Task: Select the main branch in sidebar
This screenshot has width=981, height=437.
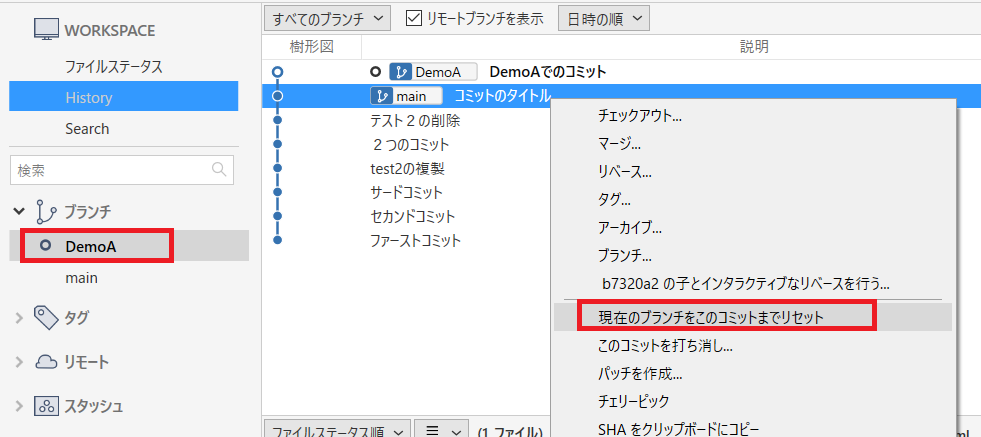Action: [81, 278]
